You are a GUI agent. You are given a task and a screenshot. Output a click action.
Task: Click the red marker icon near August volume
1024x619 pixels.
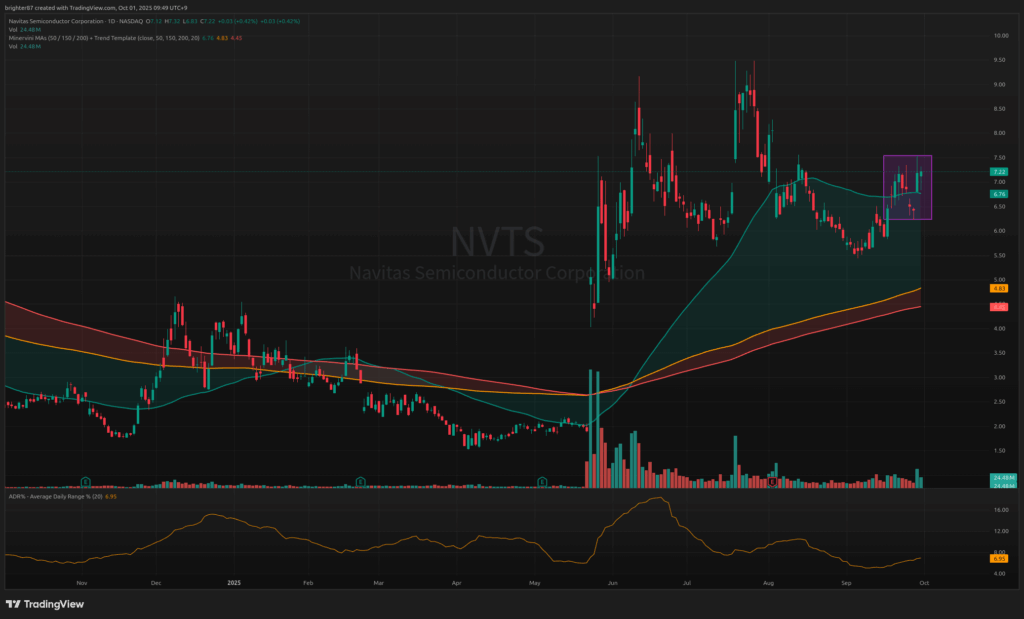click(x=772, y=481)
